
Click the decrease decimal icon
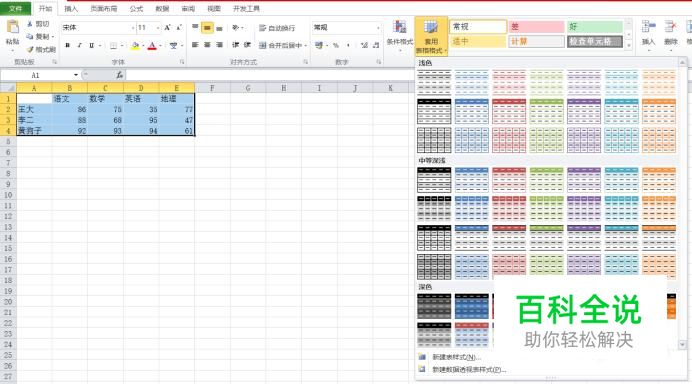(376, 45)
